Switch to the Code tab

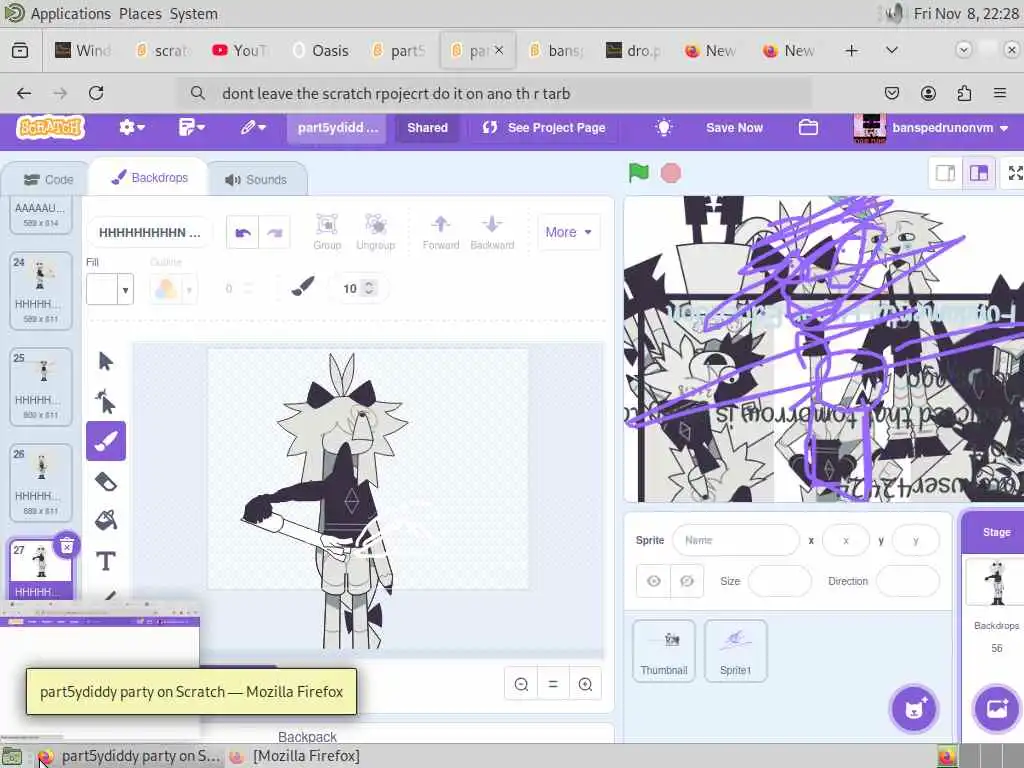coord(48,180)
